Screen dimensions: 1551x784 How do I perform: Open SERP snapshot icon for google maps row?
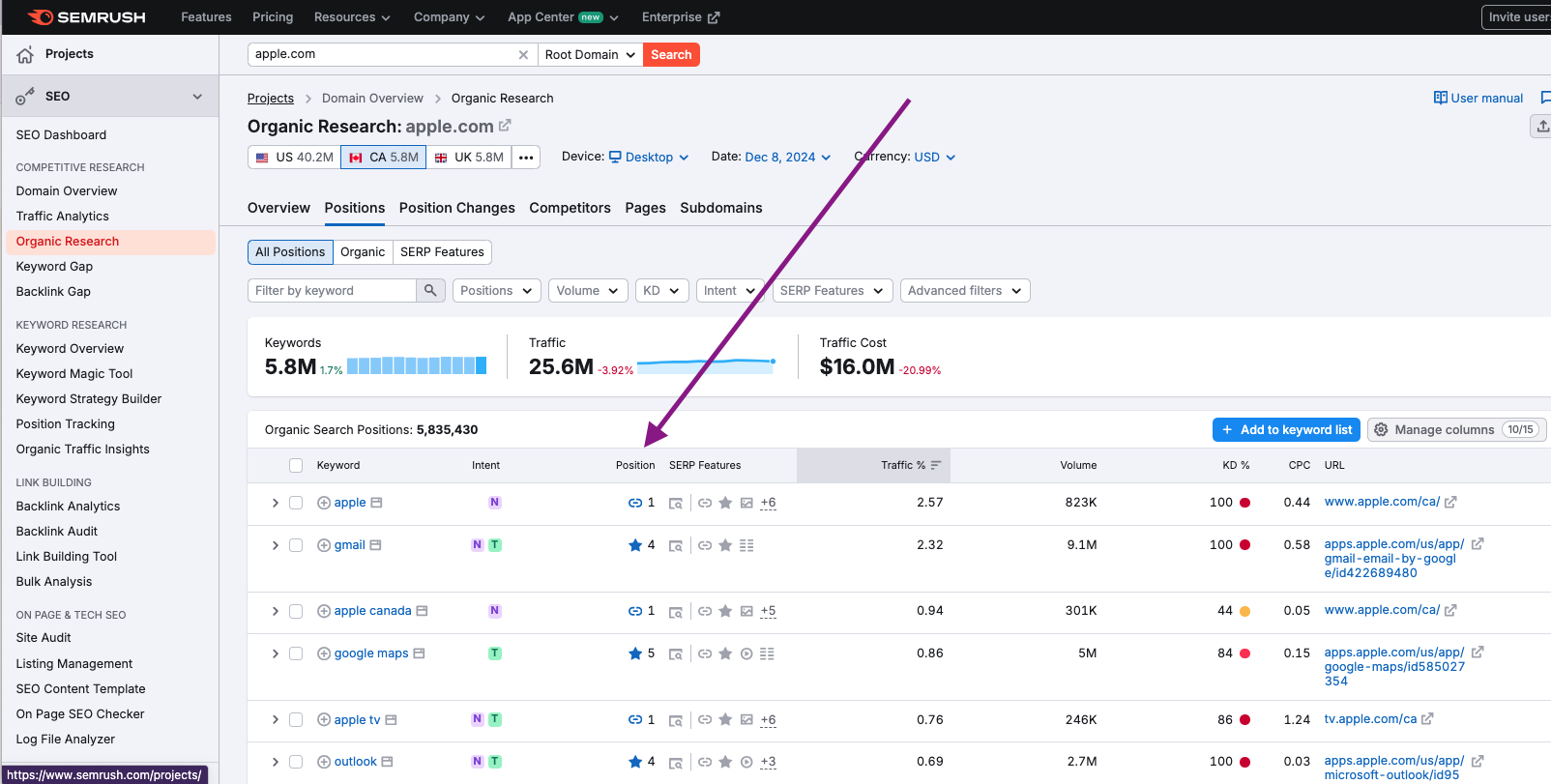coord(676,653)
